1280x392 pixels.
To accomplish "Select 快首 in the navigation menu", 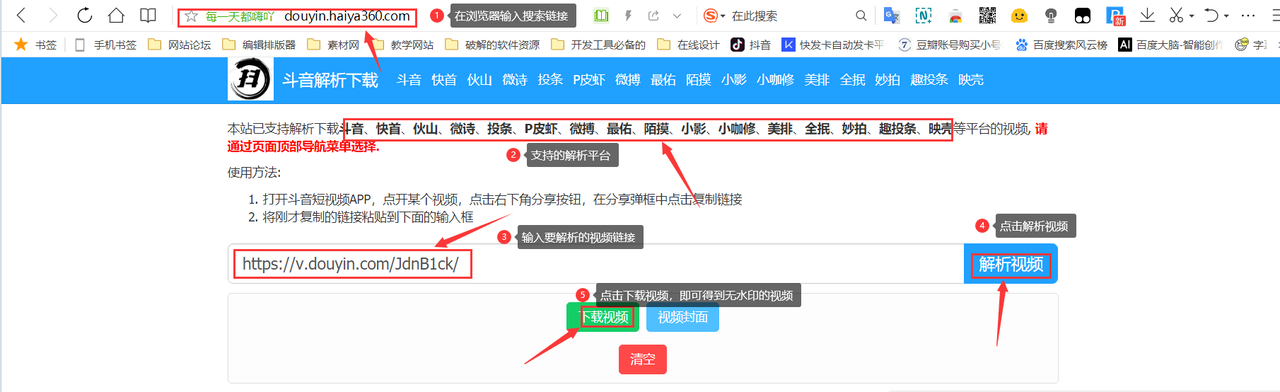I will coord(444,80).
